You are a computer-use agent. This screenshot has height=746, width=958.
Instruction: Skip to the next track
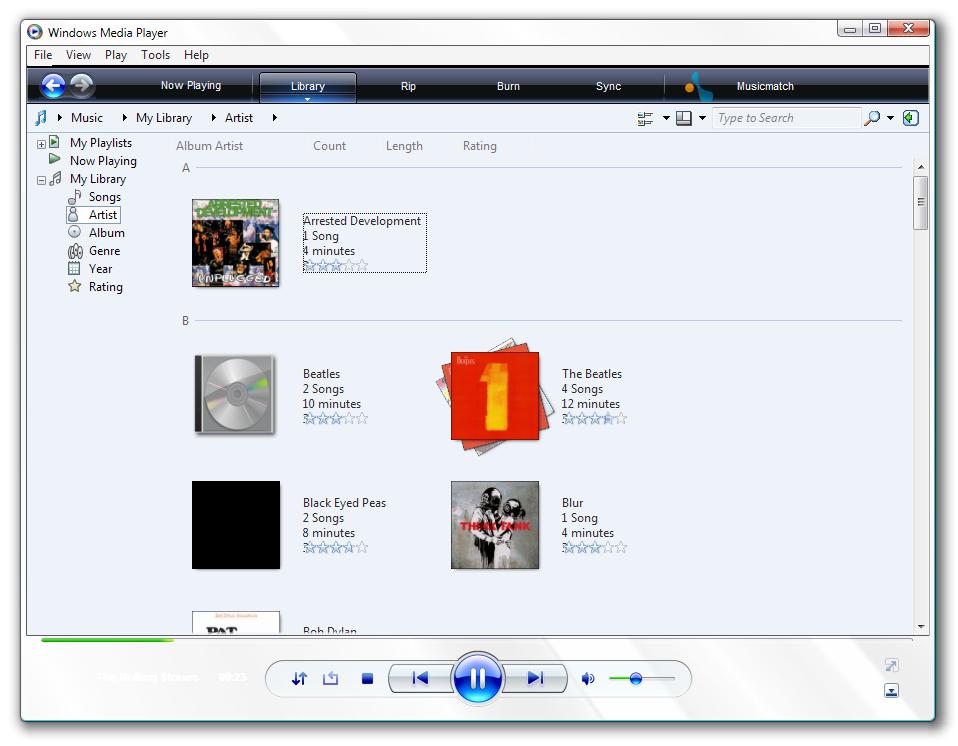[x=535, y=678]
